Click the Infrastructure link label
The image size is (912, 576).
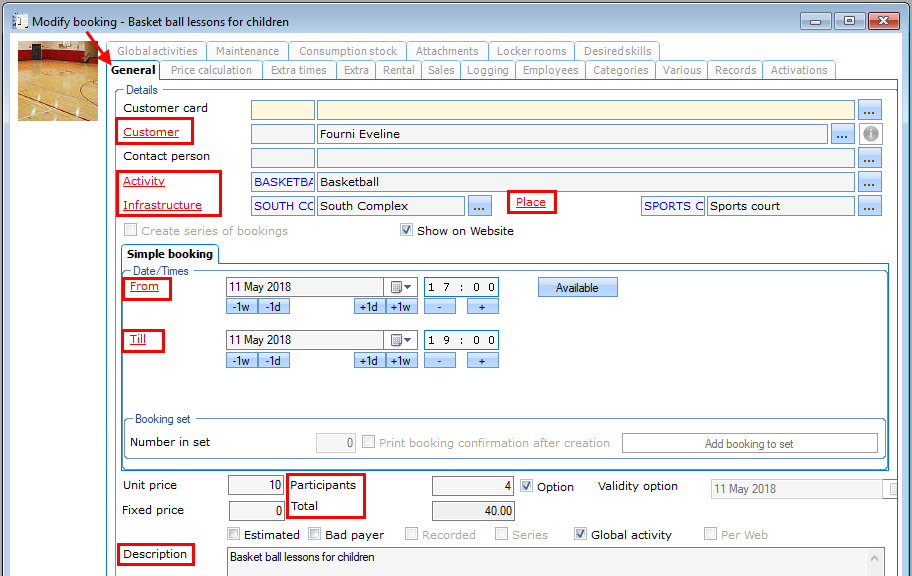(x=162, y=205)
